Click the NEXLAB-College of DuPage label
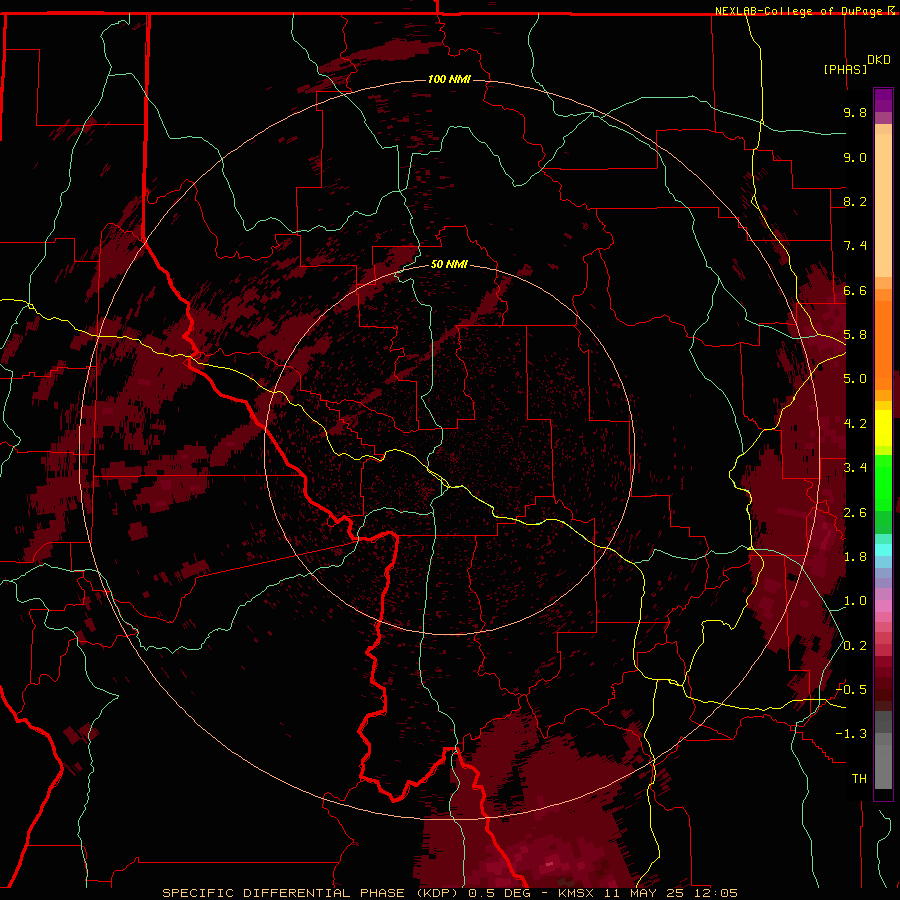This screenshot has width=900, height=900. click(798, 11)
